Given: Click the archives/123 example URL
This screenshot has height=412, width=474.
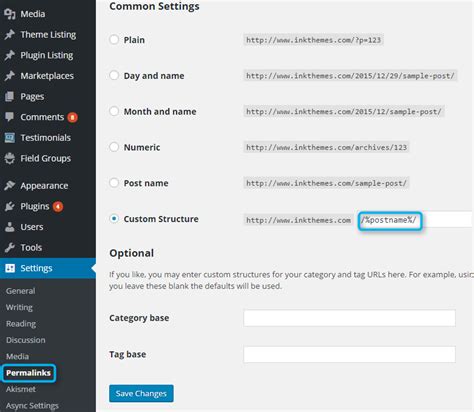Looking at the screenshot, I should click(326, 147).
